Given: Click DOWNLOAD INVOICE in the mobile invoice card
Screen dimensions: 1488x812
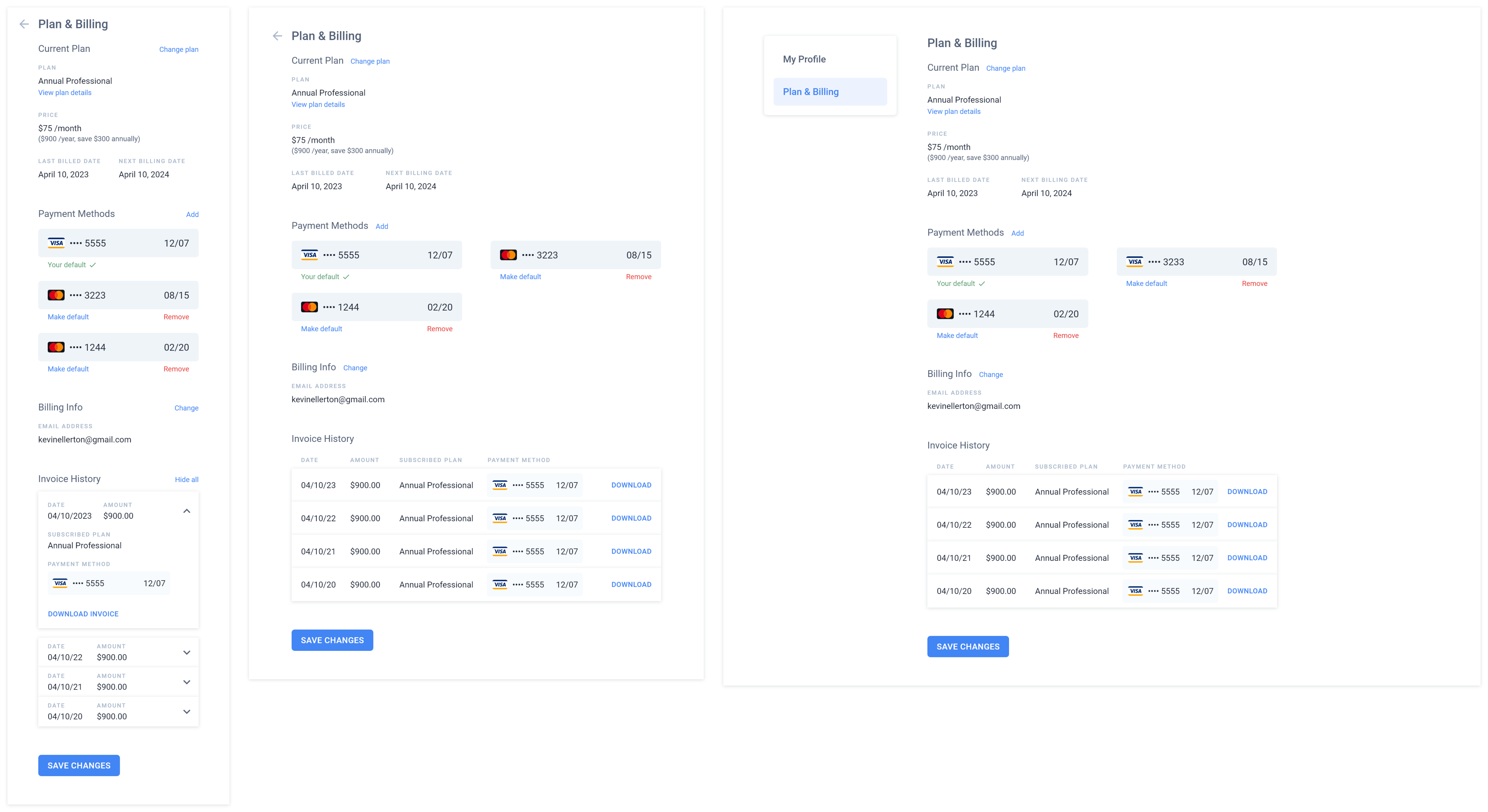Looking at the screenshot, I should tap(83, 614).
